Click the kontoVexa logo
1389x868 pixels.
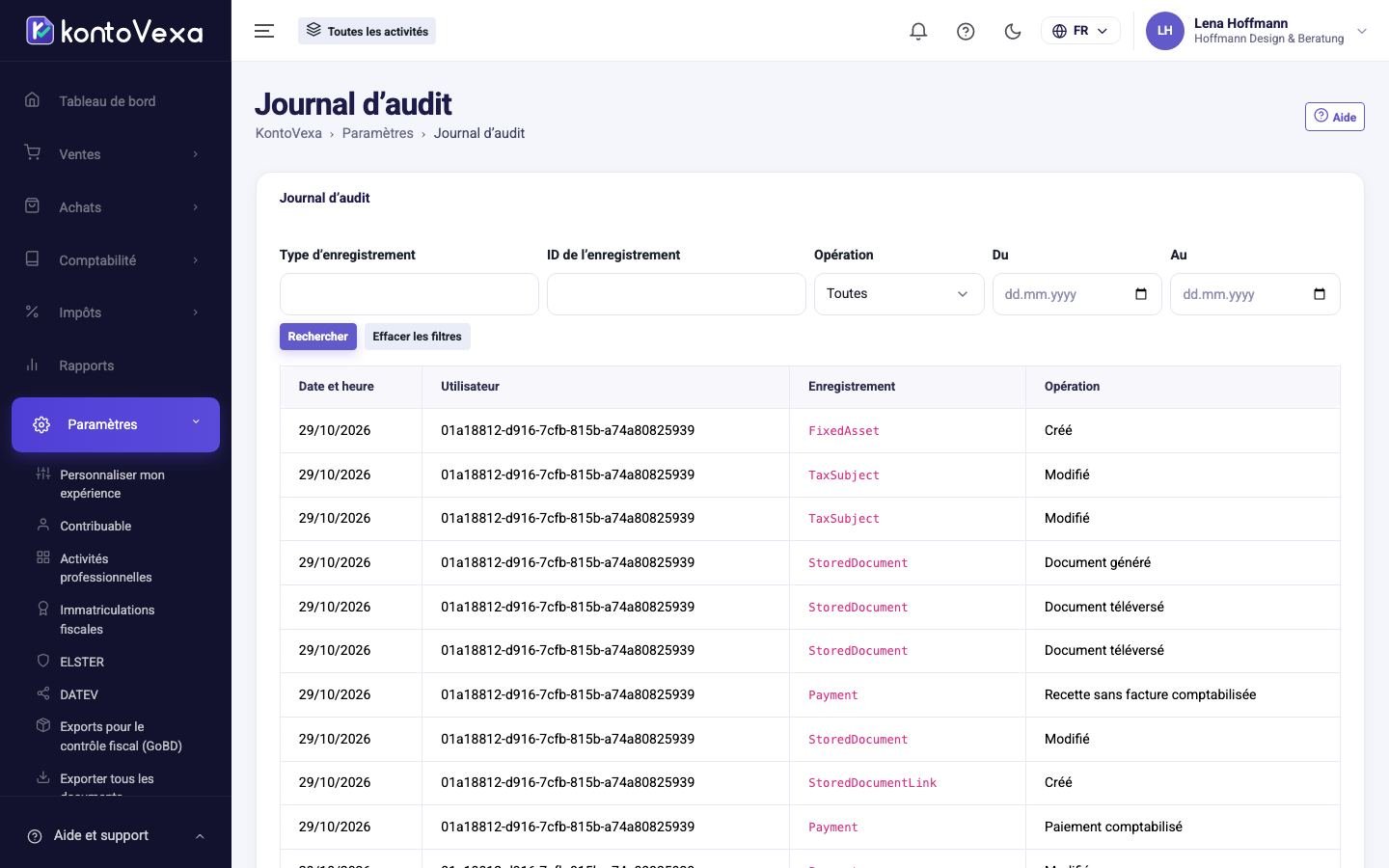(x=114, y=31)
